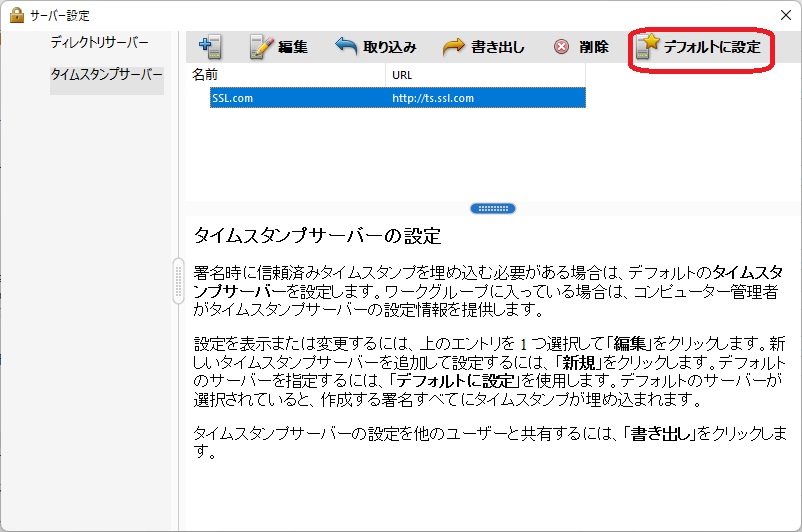Click the サーバー設定 title bar text
The image size is (802, 532).
[x=64, y=14]
